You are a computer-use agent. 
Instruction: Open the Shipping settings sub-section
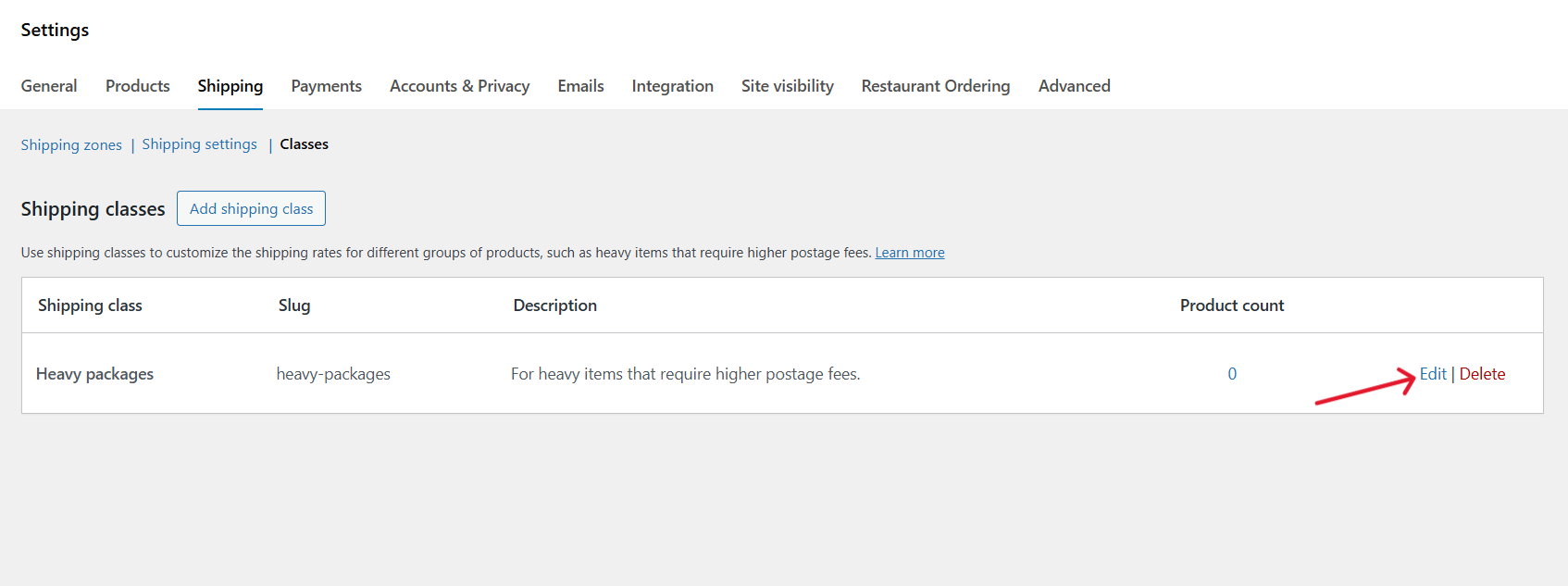pos(199,144)
